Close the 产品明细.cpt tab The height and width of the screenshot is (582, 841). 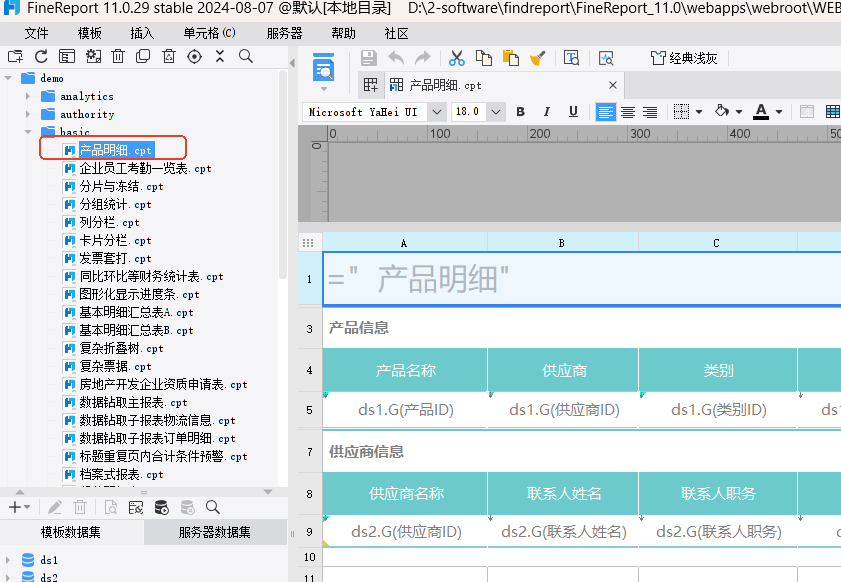(x=613, y=85)
